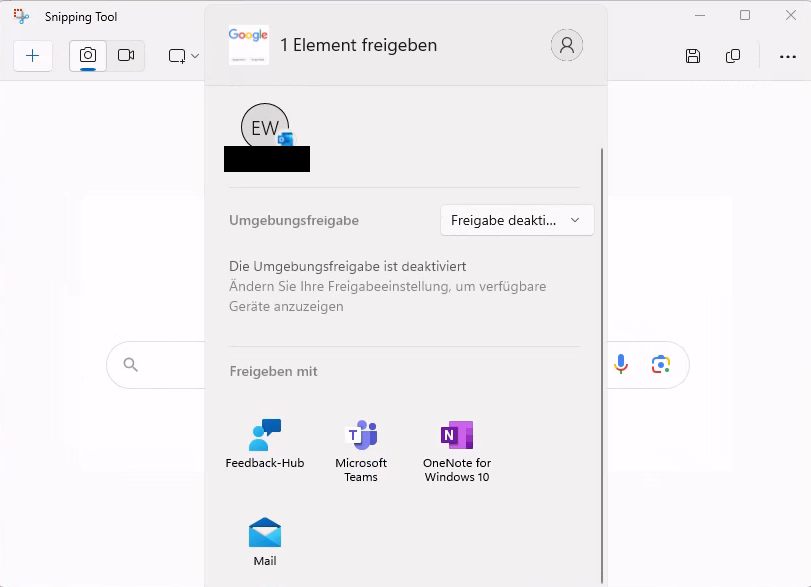This screenshot has height=587, width=811.
Task: Share with Feedback-Hub
Action: tap(265, 444)
